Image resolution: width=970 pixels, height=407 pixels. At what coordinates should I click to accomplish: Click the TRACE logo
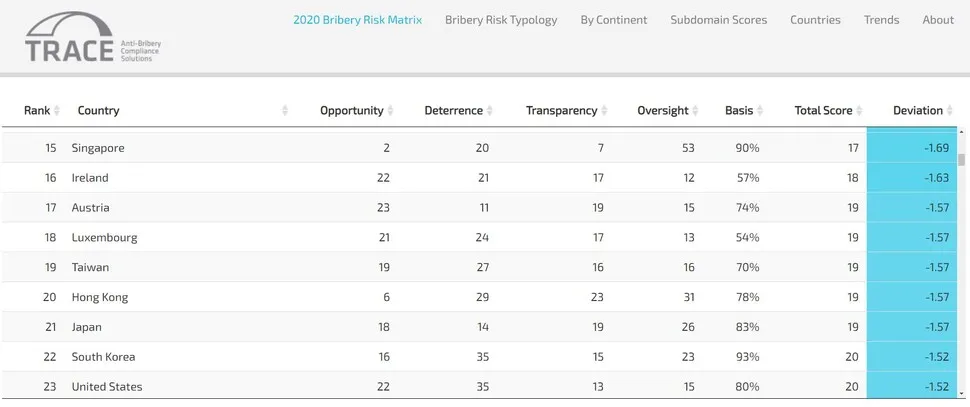92,38
